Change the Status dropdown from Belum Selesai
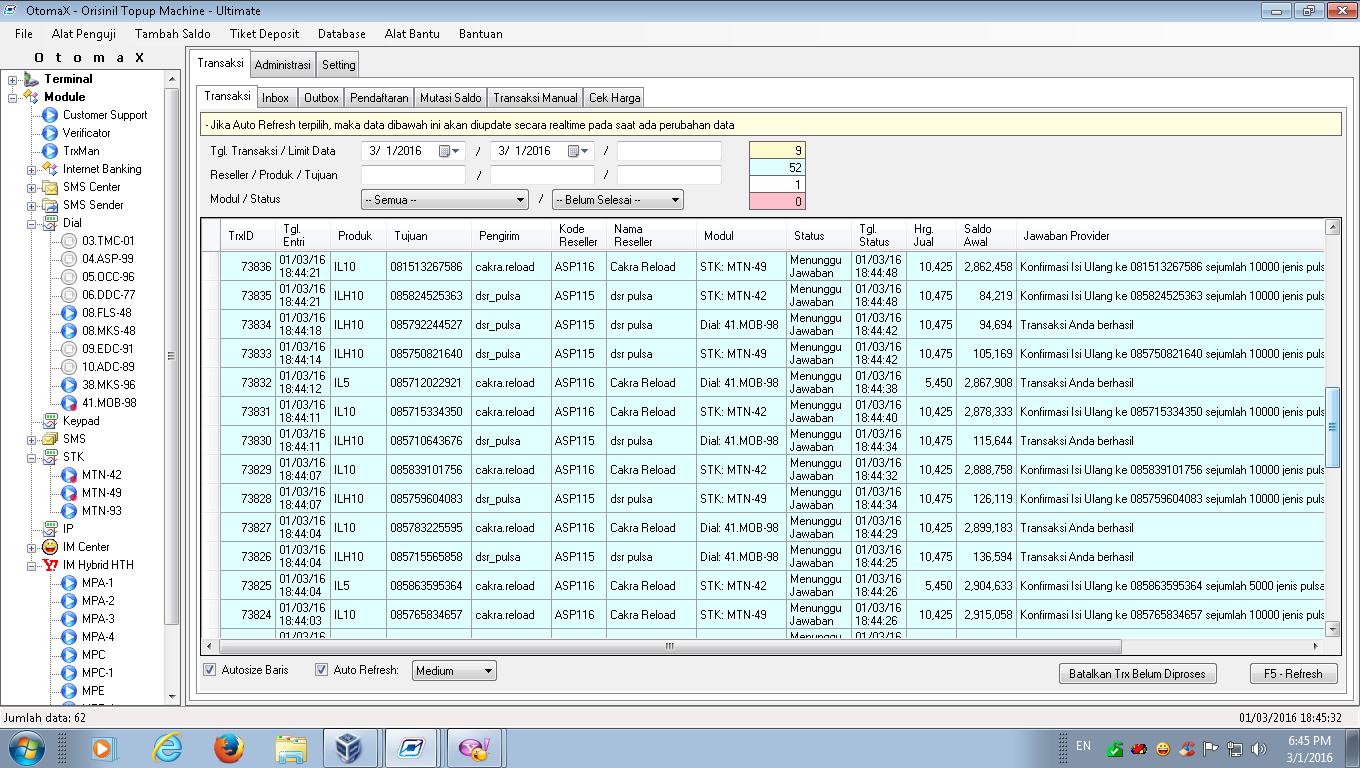Screen dimensions: 1360x768 676,199
